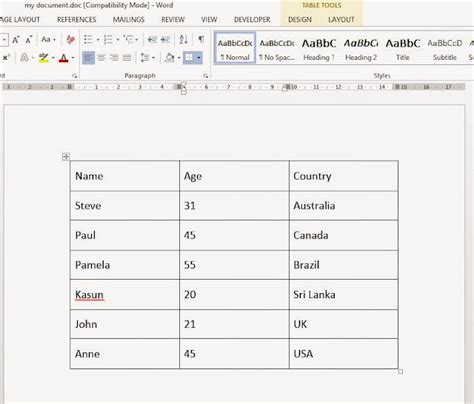Click the 'Pamela' table cell
The width and height of the screenshot is (474, 404).
click(x=125, y=265)
